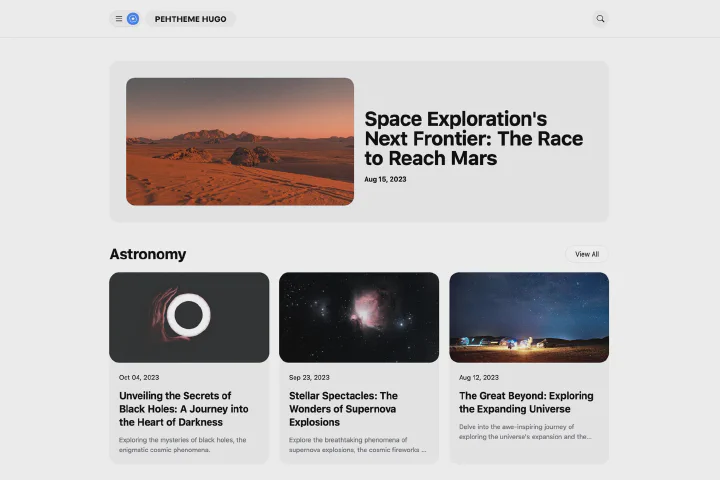Viewport: 720px width, 480px height.
Task: Click the Aug 12, 2023 post date
Action: [479, 378]
